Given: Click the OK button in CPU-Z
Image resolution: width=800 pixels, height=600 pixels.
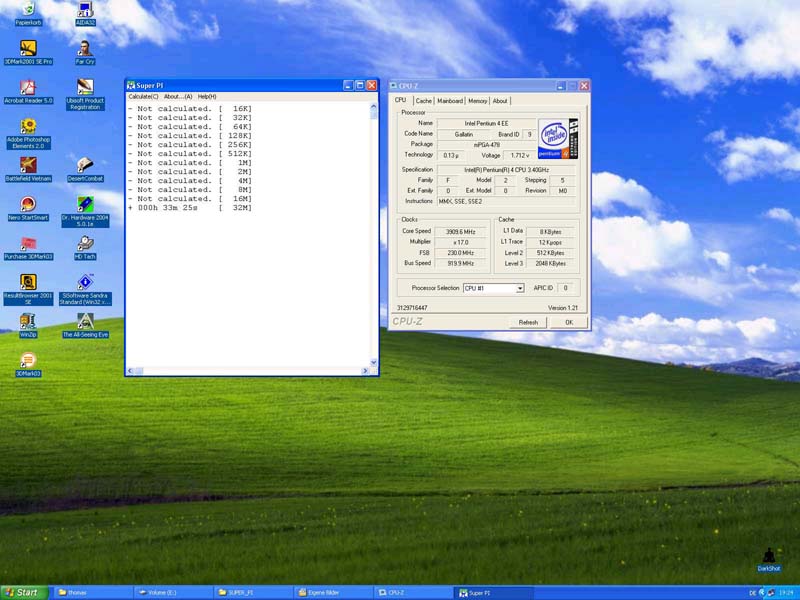Looking at the screenshot, I should click(569, 322).
